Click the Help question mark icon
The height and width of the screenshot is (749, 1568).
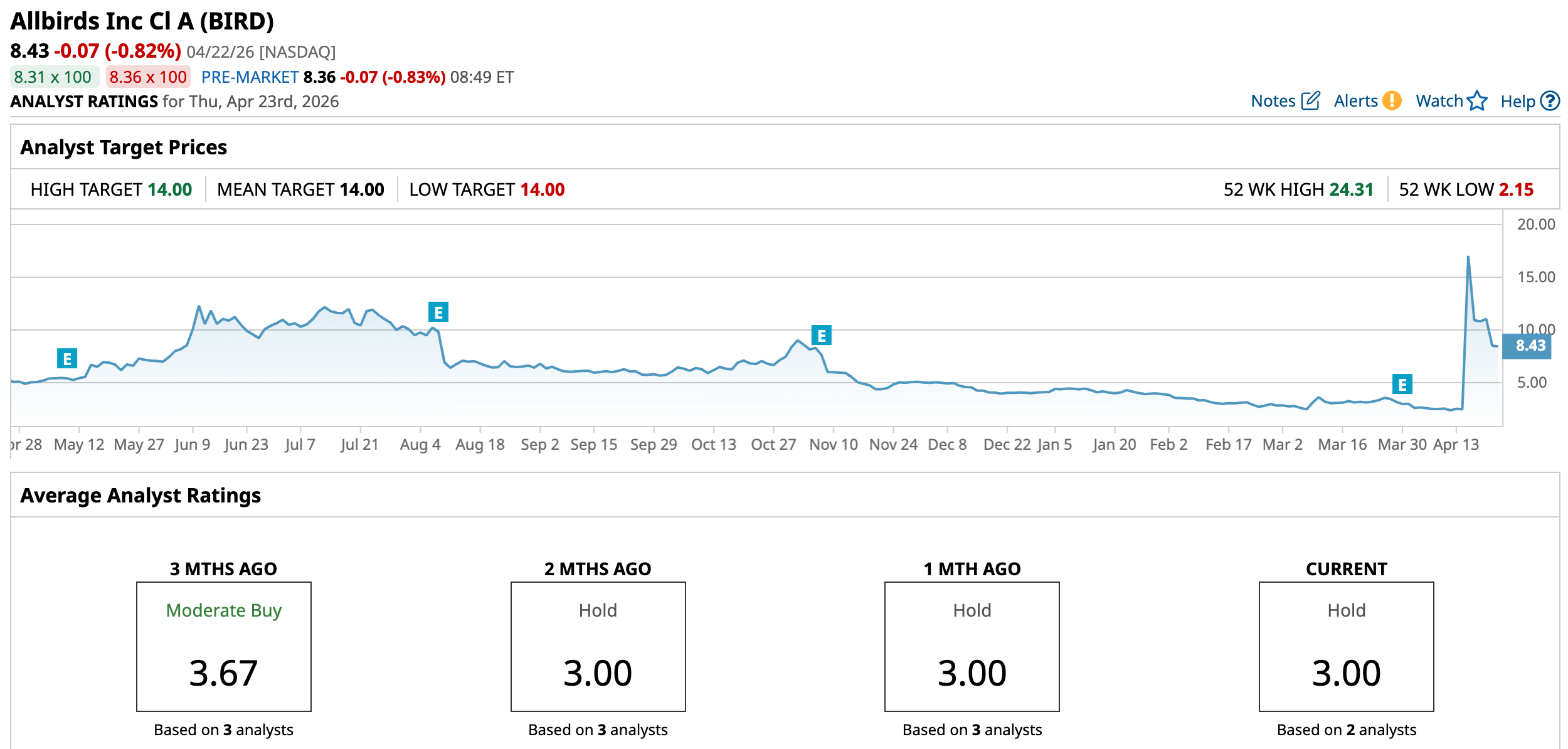coord(1550,101)
